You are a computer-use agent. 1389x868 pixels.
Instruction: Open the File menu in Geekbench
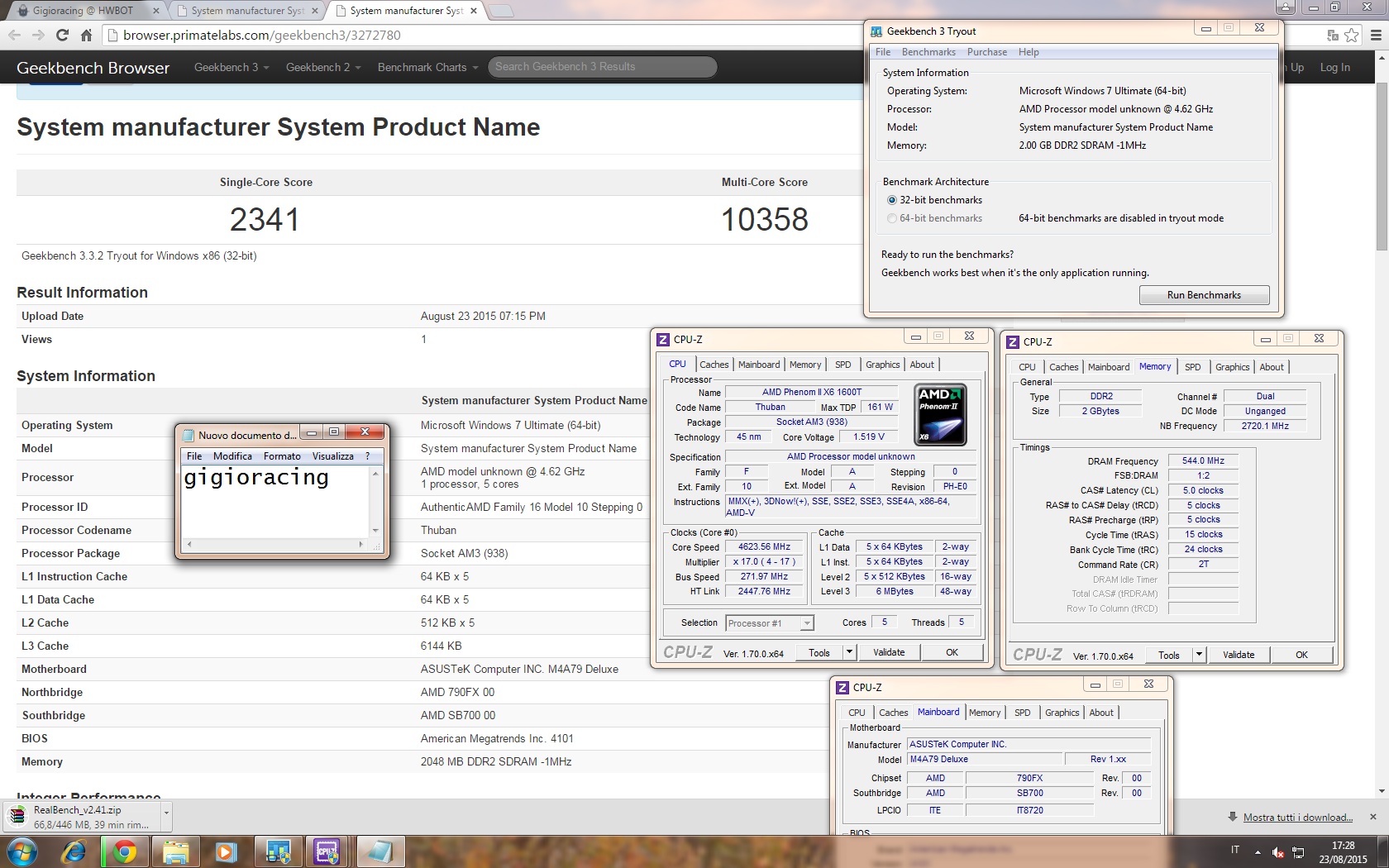(x=883, y=52)
